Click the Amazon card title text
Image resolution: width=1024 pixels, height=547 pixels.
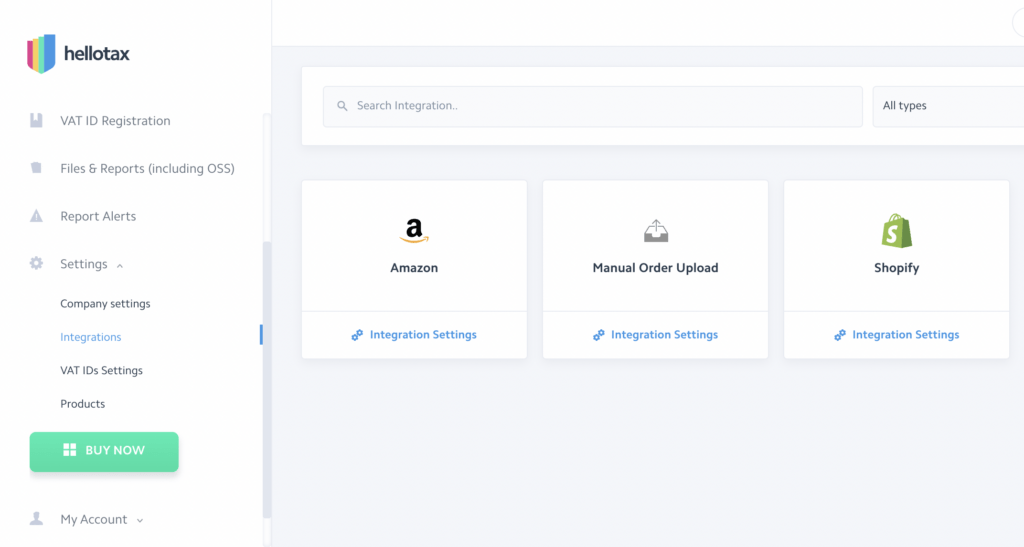414,268
